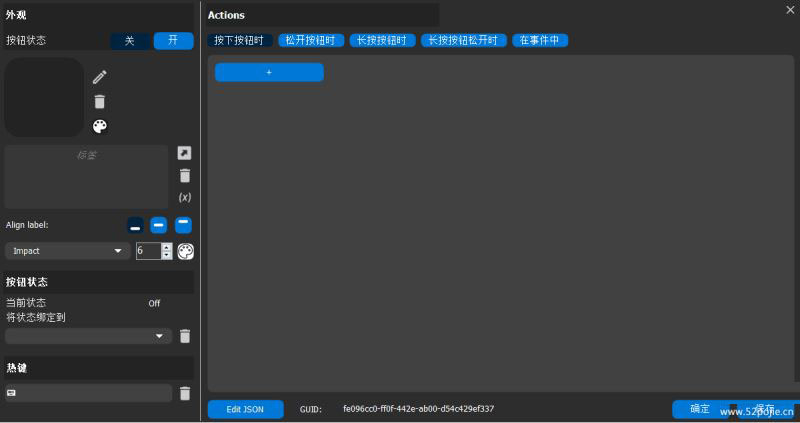Expand the state binding dropdown
800x423 pixels.
(88, 336)
